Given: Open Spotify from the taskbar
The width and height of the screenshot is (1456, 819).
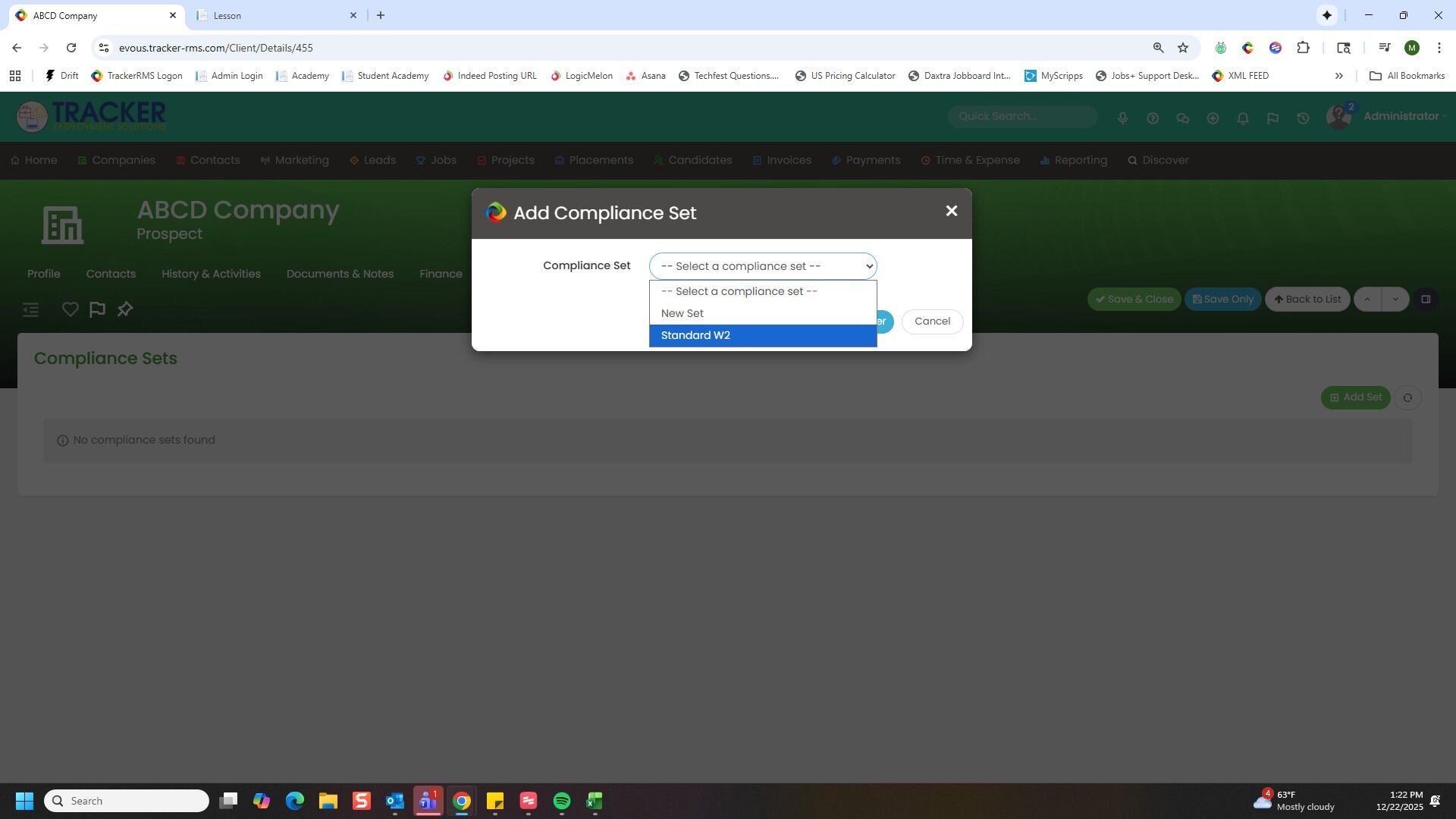Looking at the screenshot, I should click(561, 801).
